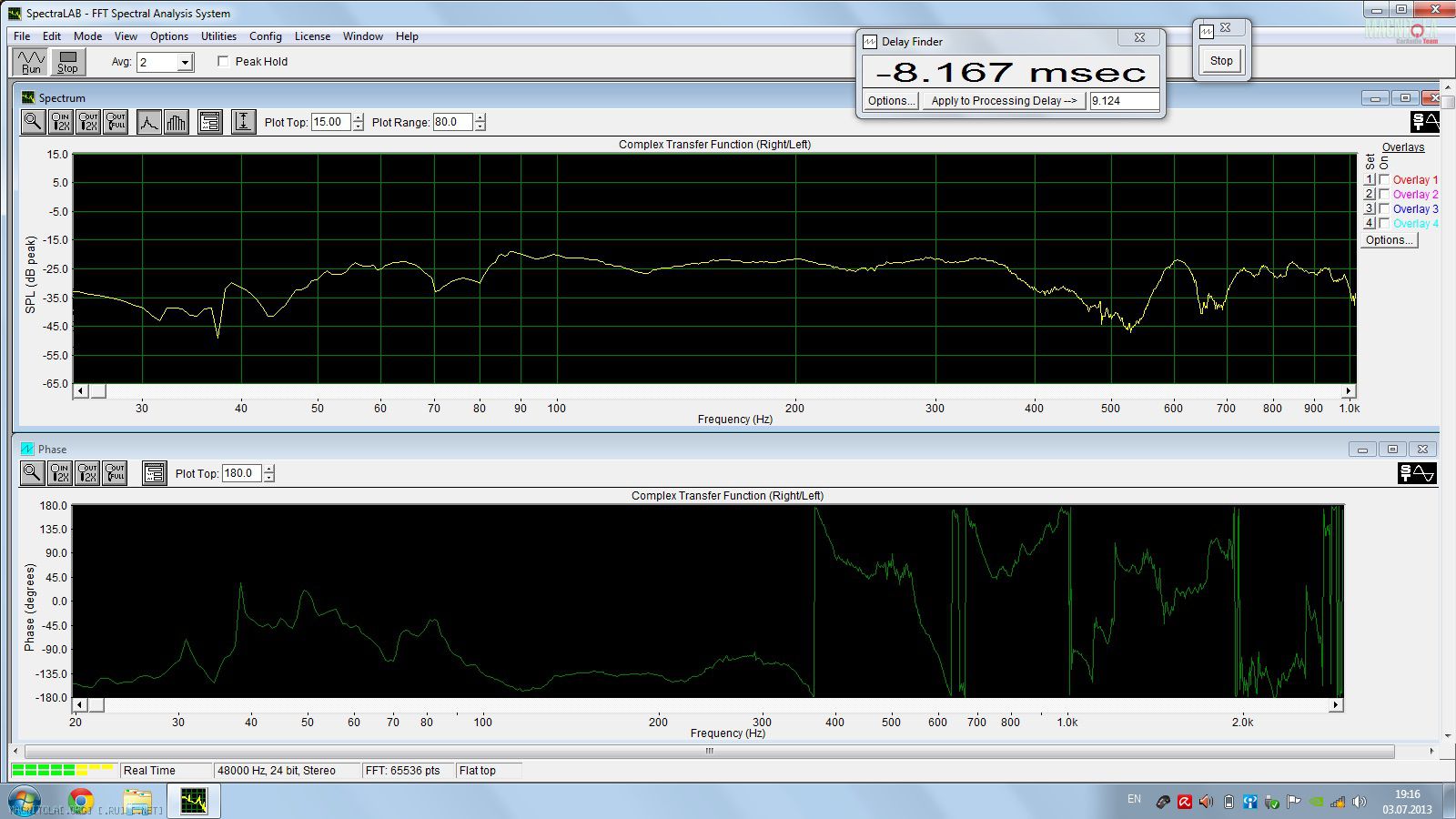Screen dimensions: 1456x819
Task: Click Zoom Out Full in Spectrum toolbar
Action: coord(116,122)
